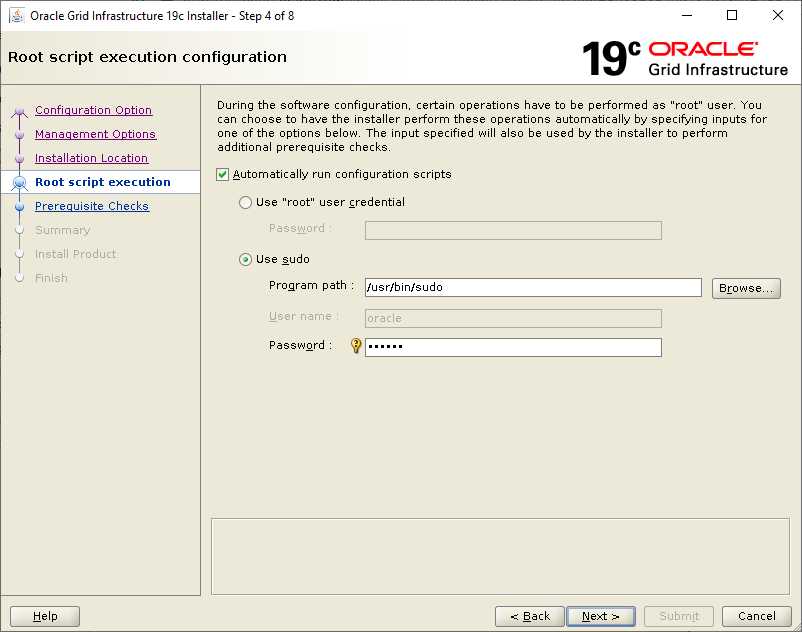Click the Root script execution step bullet
Screen dimensions: 802x632
(19, 182)
